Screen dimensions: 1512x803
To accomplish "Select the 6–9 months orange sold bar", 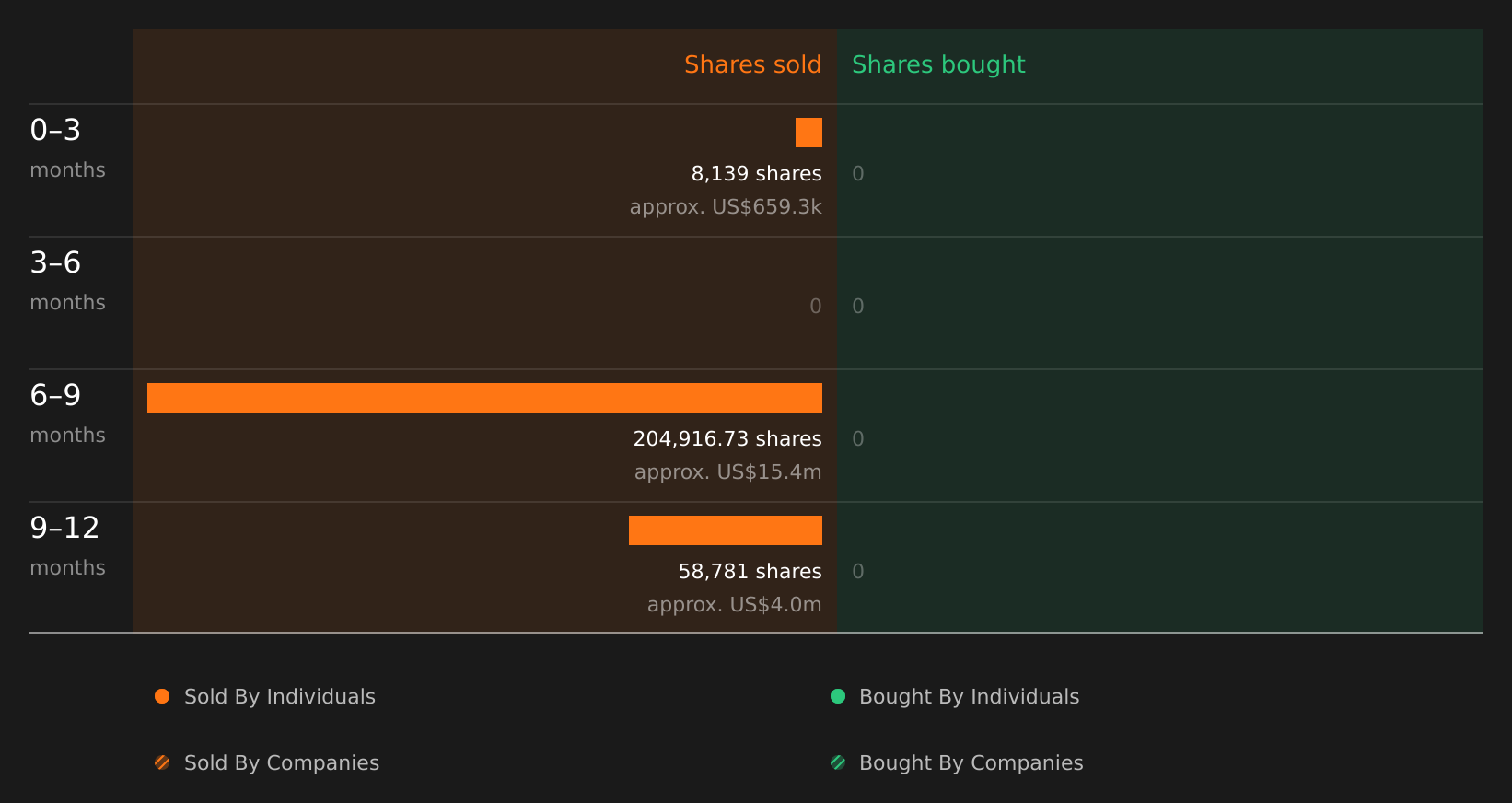I will point(484,398).
